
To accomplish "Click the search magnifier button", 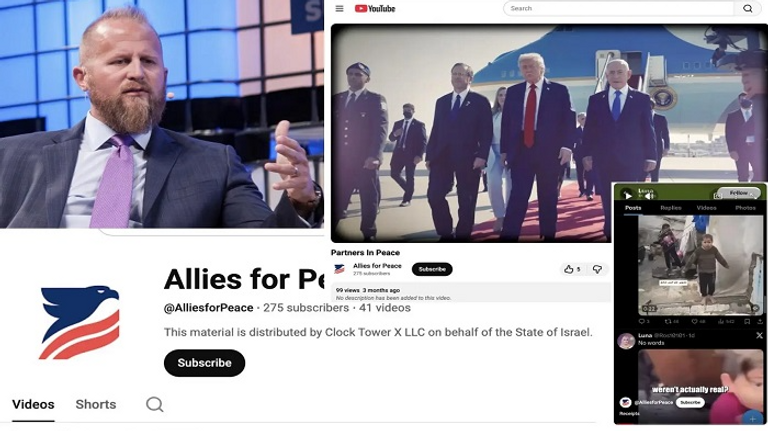I will coord(747,8).
